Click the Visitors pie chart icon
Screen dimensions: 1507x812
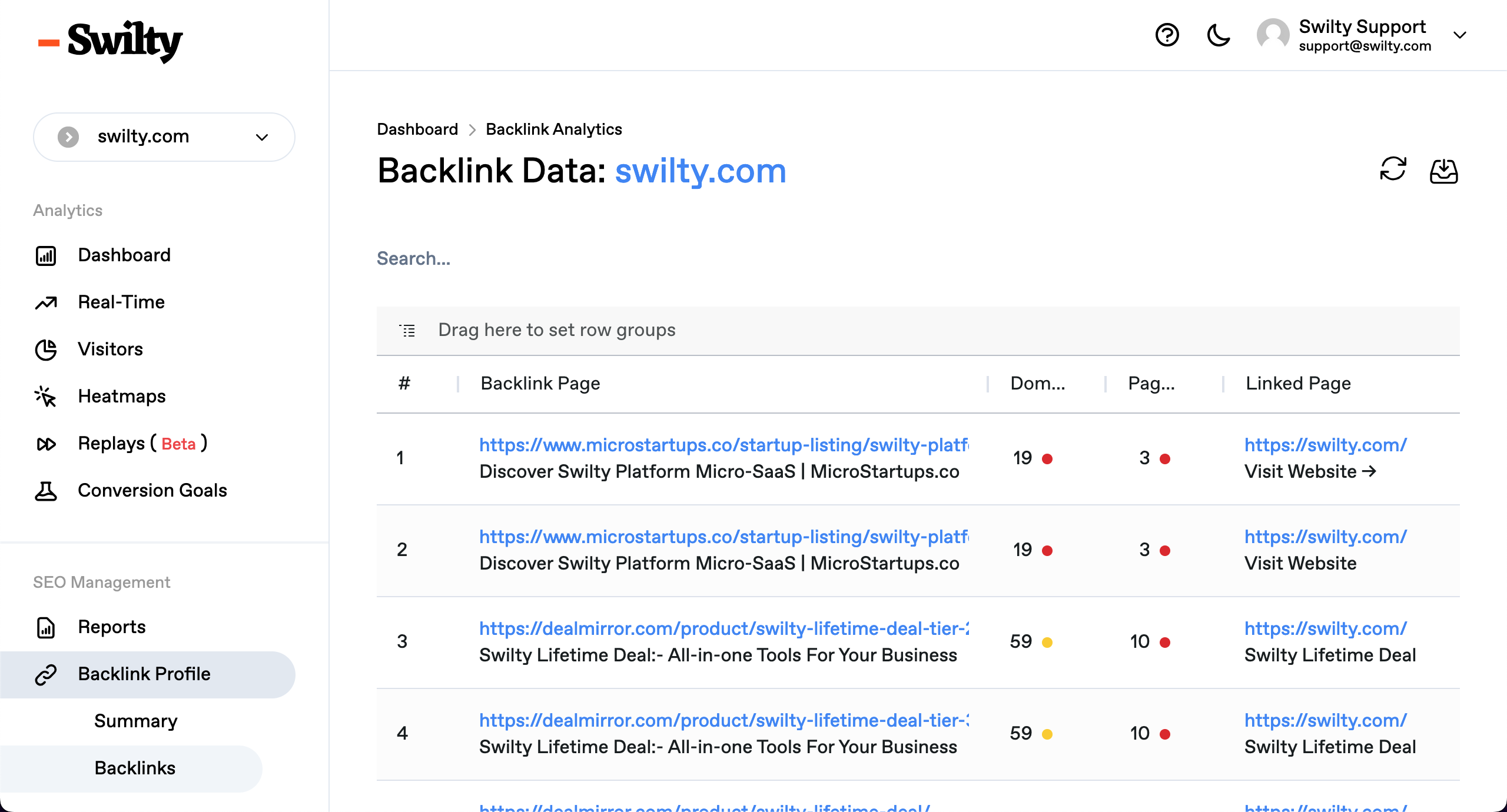tap(46, 350)
